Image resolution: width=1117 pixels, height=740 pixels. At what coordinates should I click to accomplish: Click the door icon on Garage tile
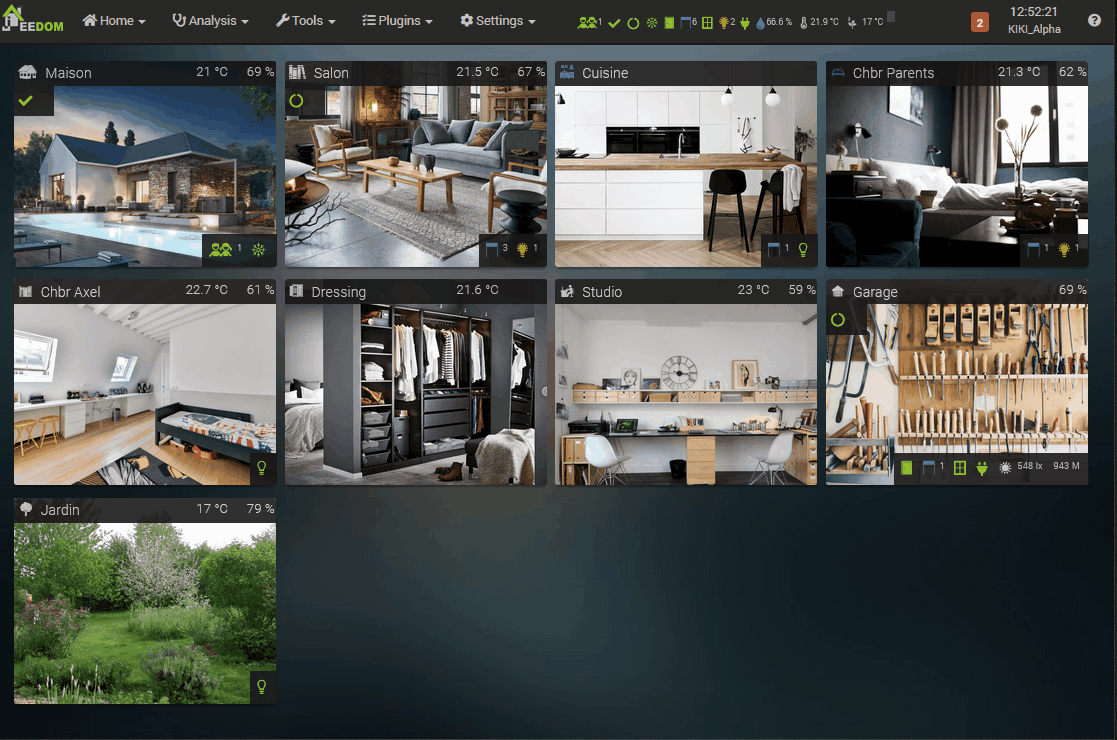907,468
